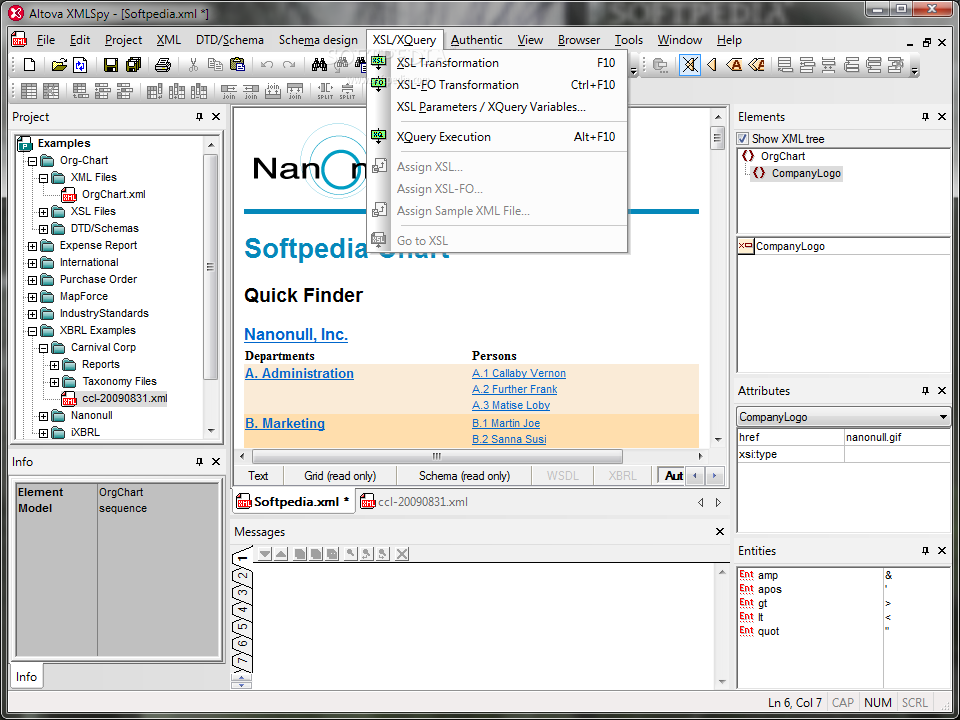Click the Reload document icon
The height and width of the screenshot is (720, 960).
(x=80, y=64)
